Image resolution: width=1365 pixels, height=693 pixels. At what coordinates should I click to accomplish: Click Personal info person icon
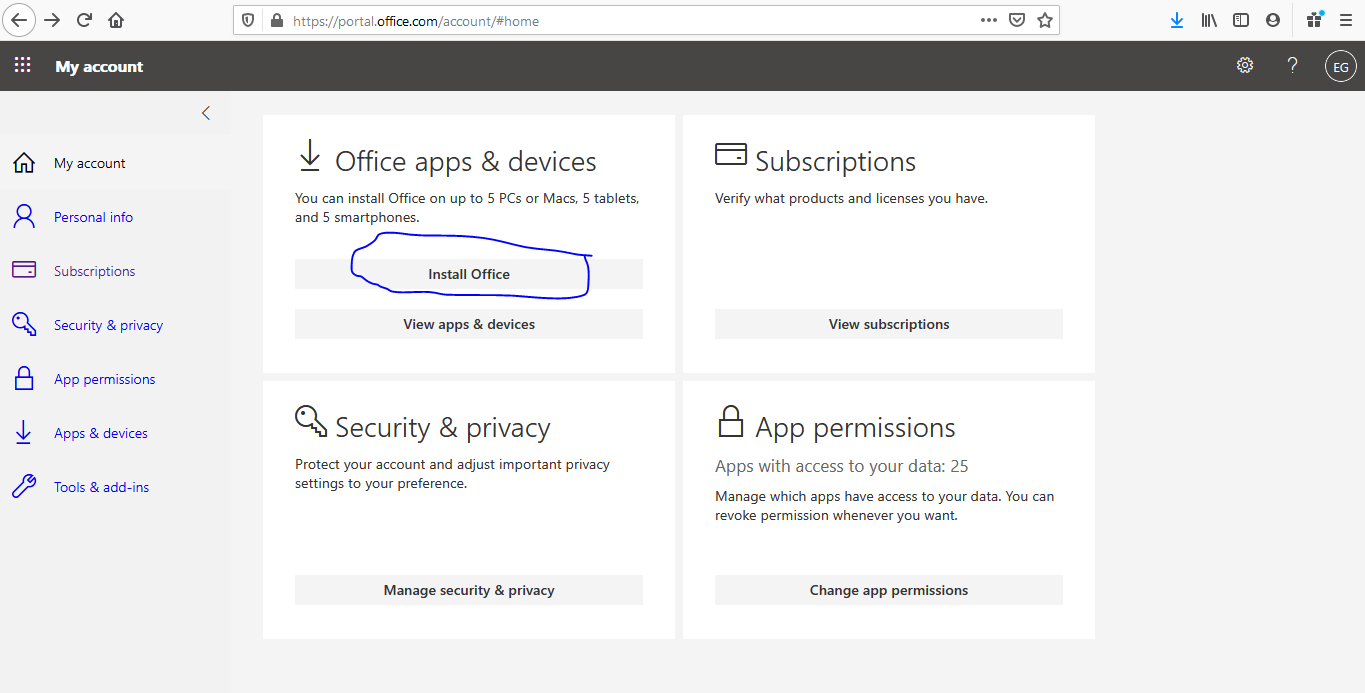tap(24, 217)
